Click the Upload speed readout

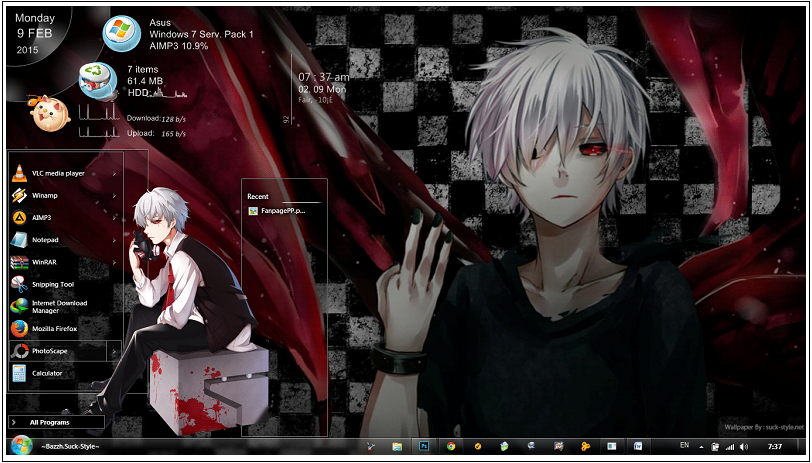point(156,134)
